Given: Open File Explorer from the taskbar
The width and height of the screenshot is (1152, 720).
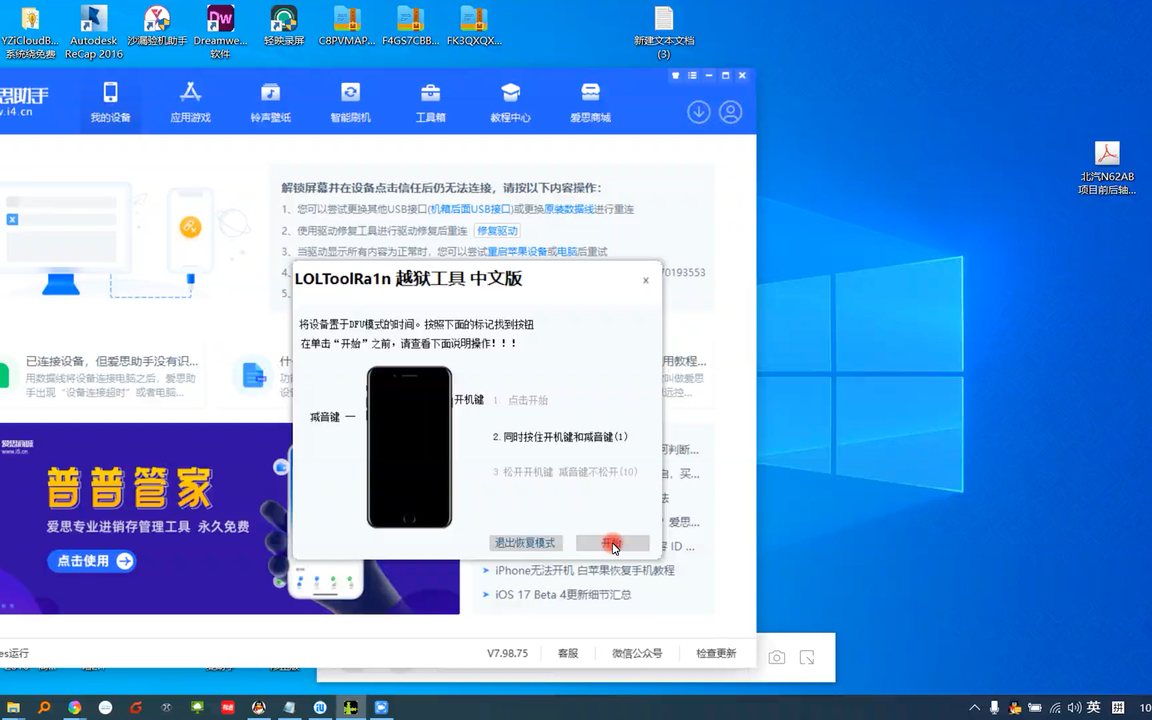Looking at the screenshot, I should [x=13, y=708].
